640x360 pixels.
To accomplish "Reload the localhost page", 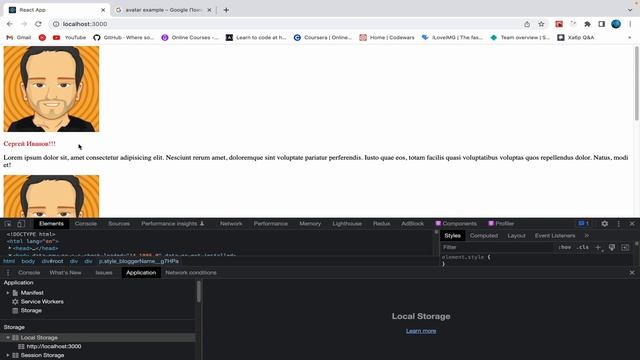I will coord(38,24).
